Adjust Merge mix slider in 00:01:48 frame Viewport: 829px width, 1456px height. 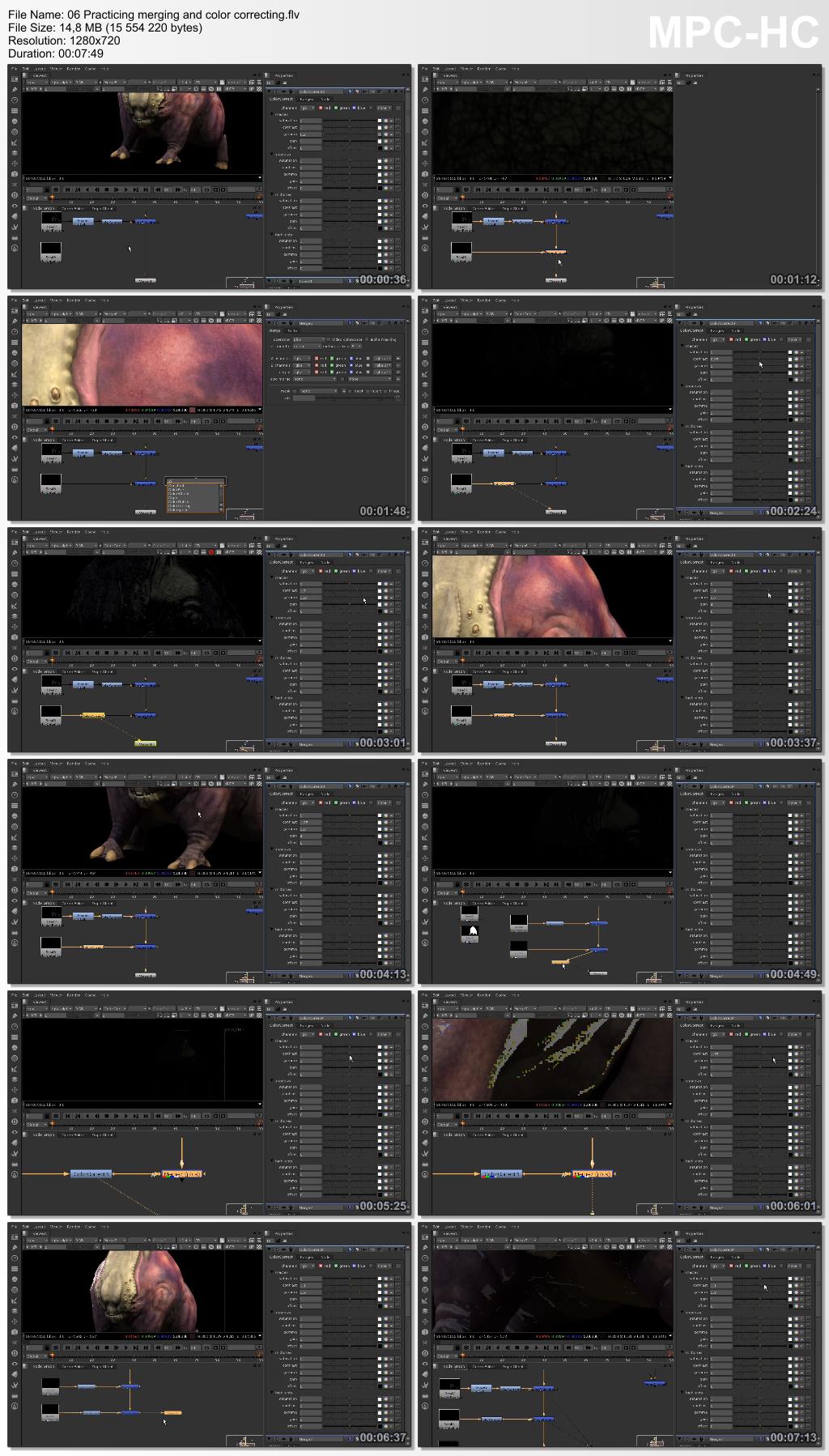coord(355,398)
